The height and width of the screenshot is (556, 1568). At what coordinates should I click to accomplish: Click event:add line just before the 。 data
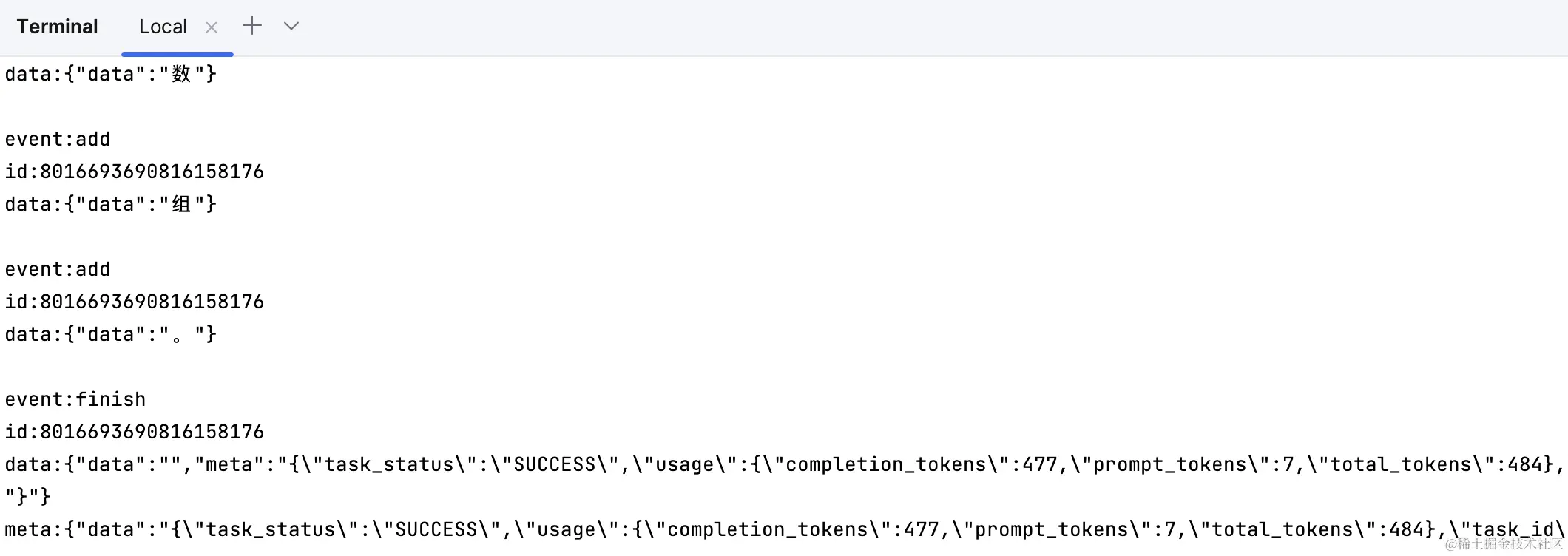[58, 269]
